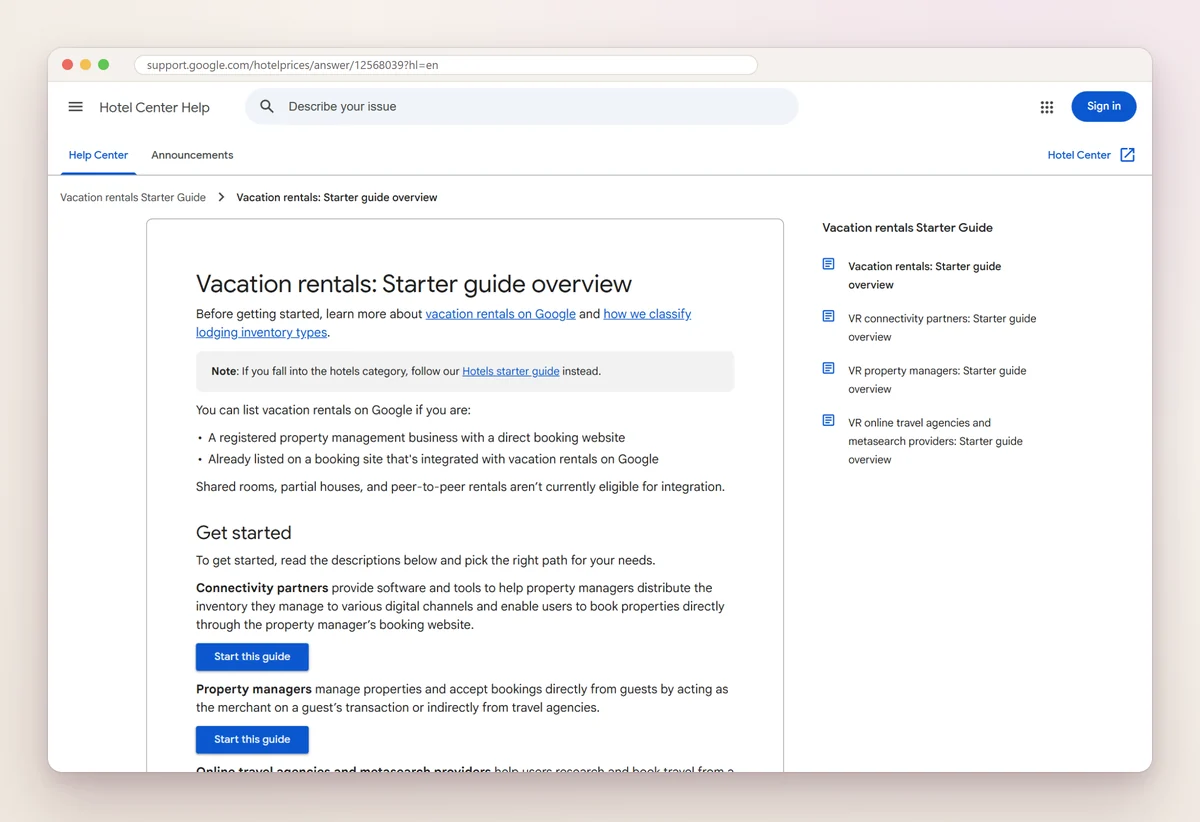Open the hamburger main menu

point(75,107)
